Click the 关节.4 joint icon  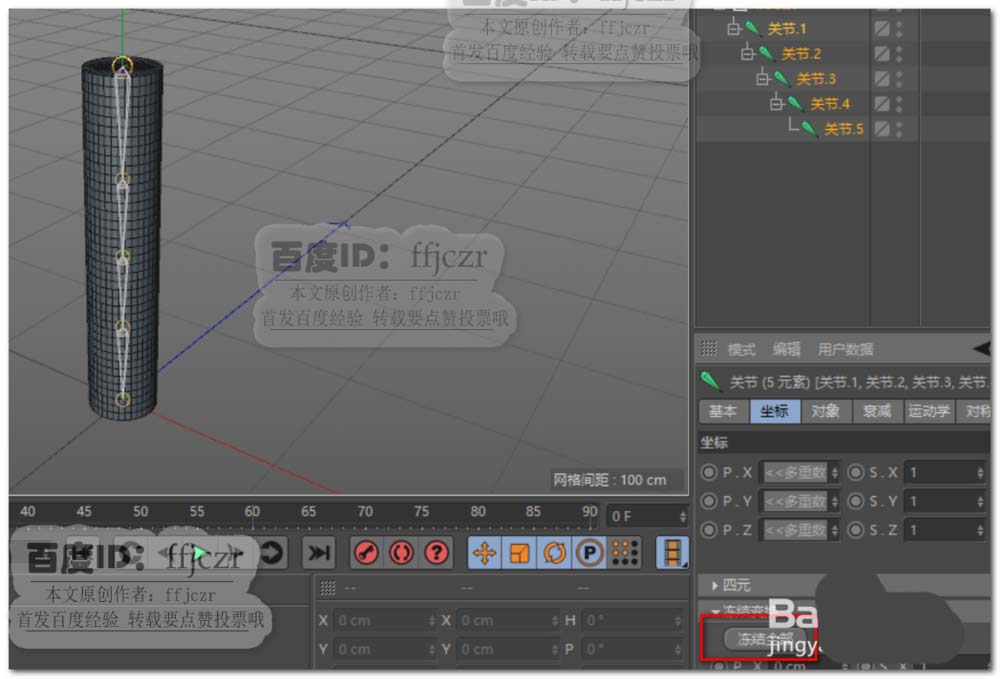(x=795, y=103)
